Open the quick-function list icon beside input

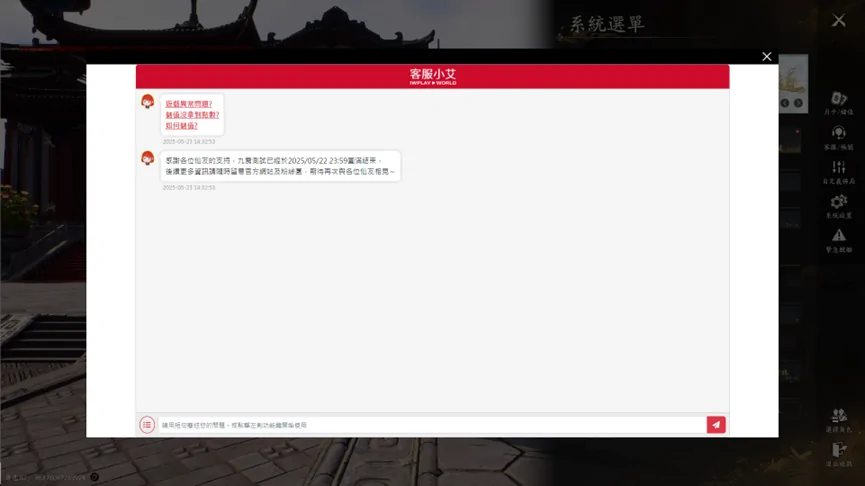click(x=147, y=425)
